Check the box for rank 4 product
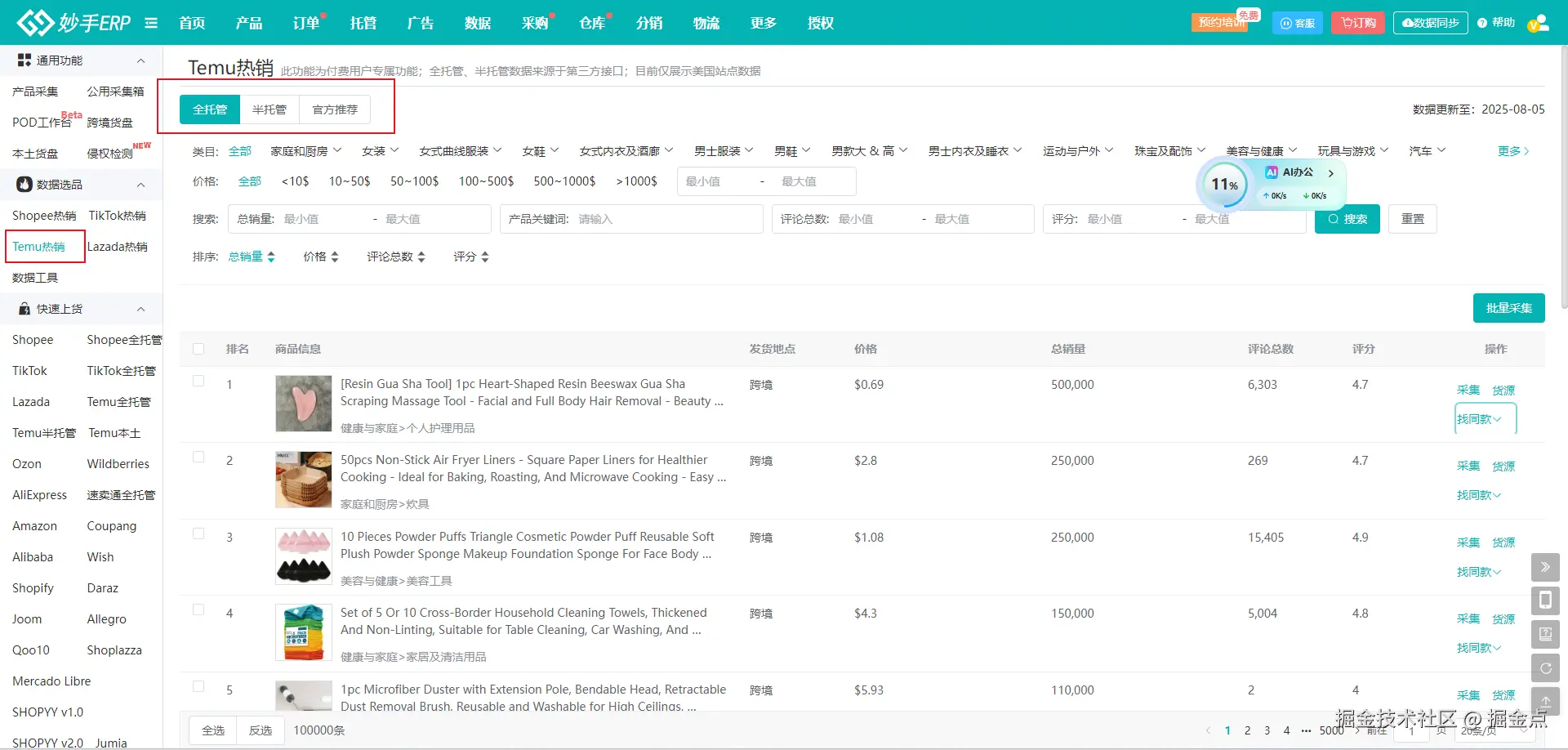 click(198, 609)
